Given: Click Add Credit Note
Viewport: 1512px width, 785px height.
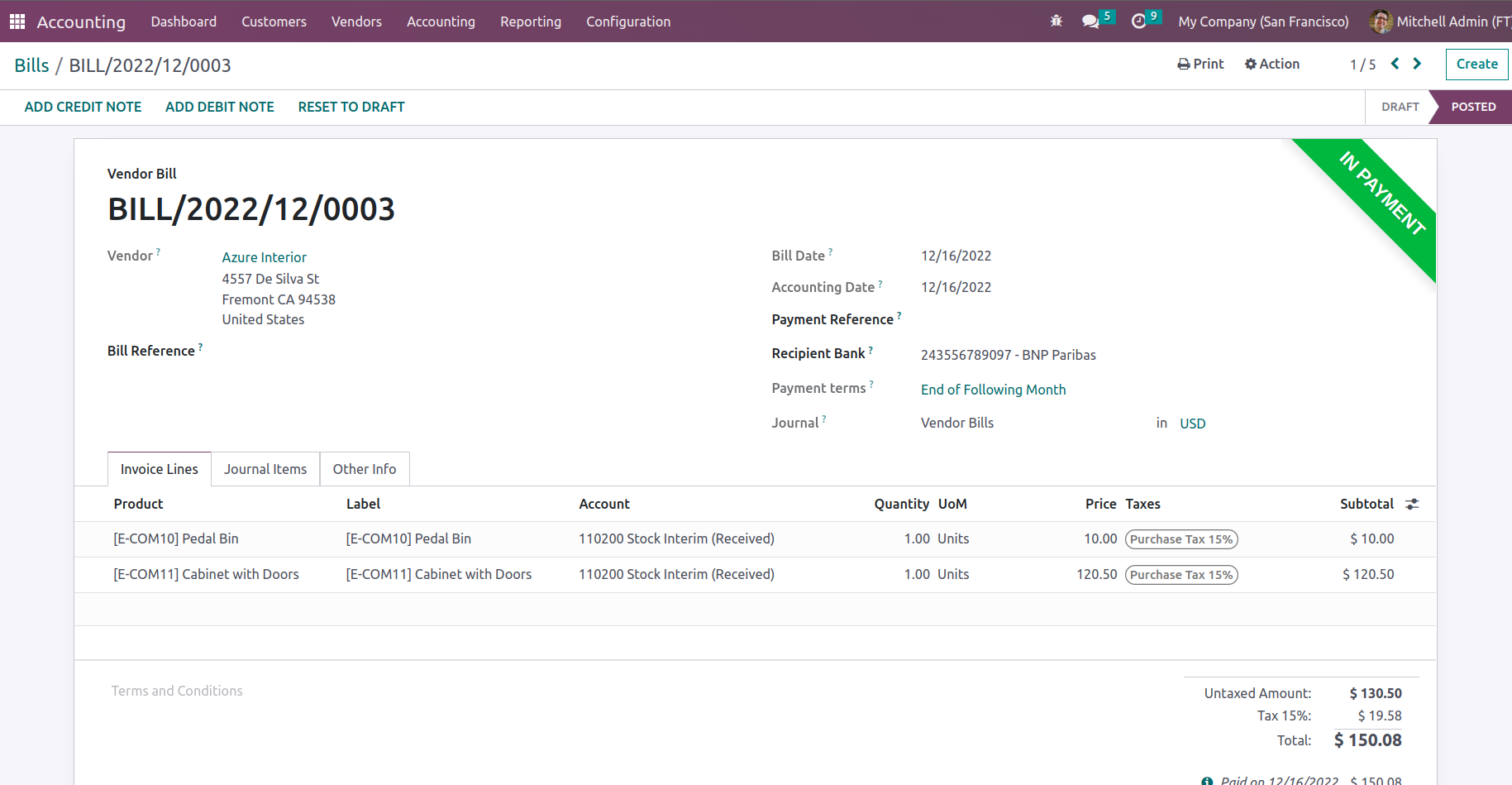Looking at the screenshot, I should [x=83, y=107].
